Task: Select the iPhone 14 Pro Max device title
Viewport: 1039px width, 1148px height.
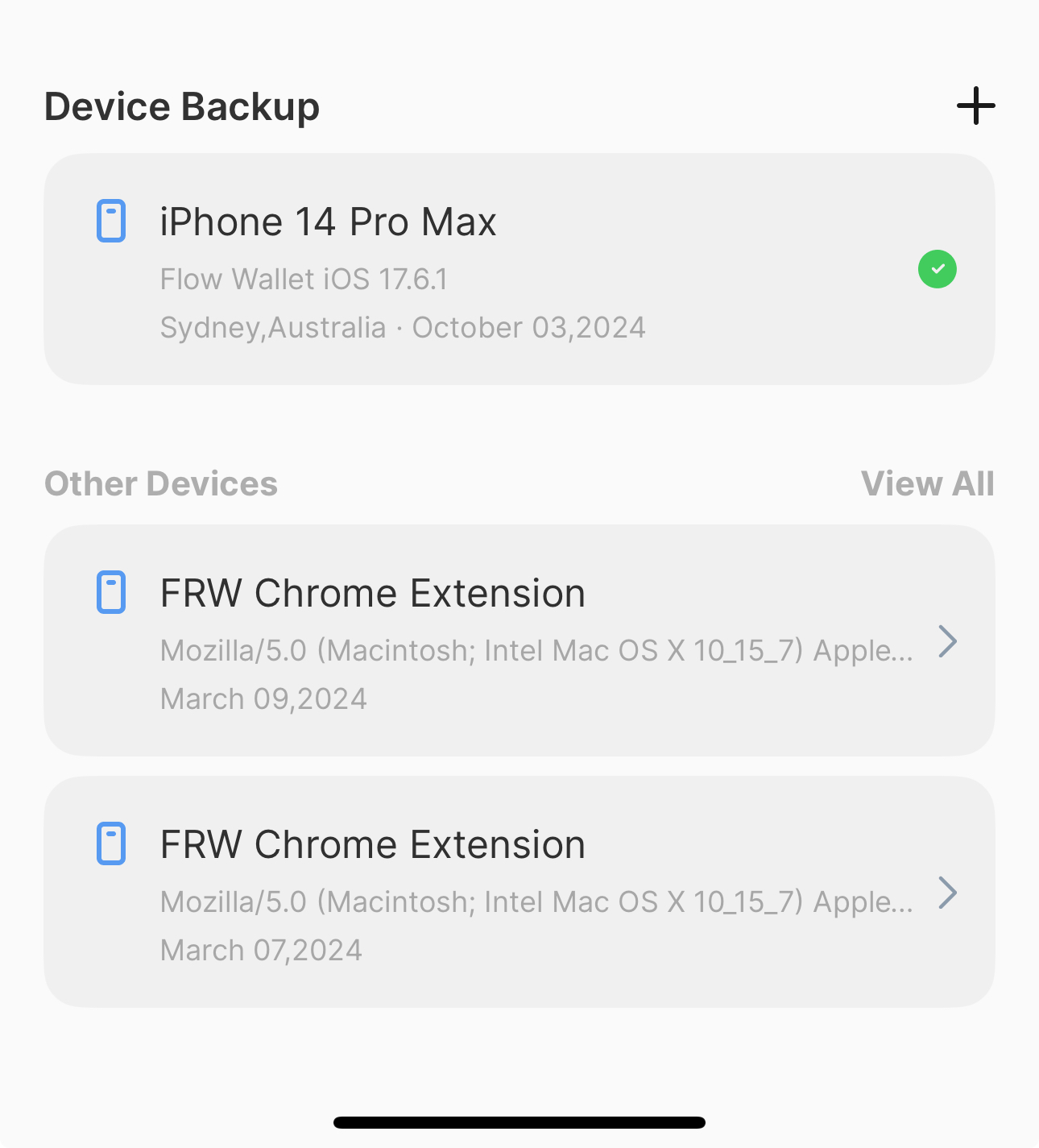Action: point(328,222)
